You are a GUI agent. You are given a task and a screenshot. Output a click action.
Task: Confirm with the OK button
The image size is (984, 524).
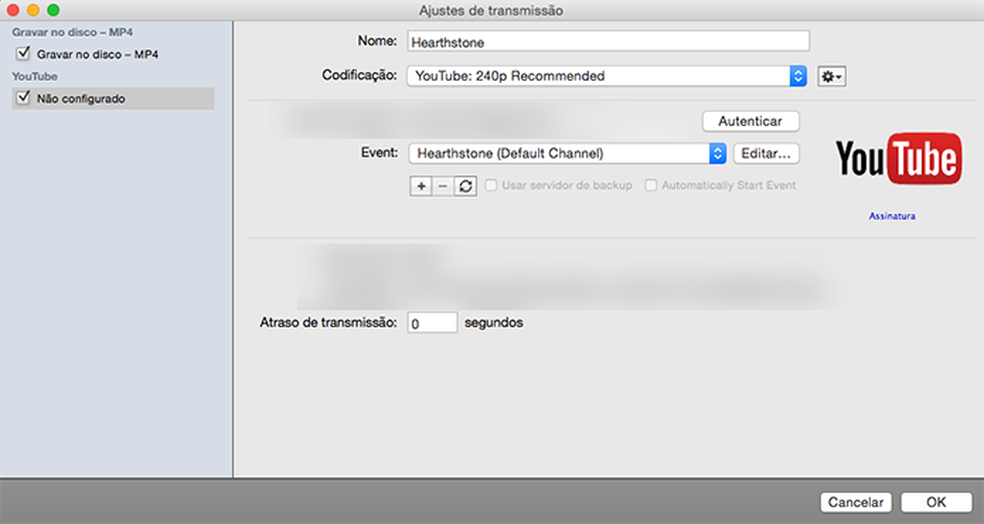936,502
